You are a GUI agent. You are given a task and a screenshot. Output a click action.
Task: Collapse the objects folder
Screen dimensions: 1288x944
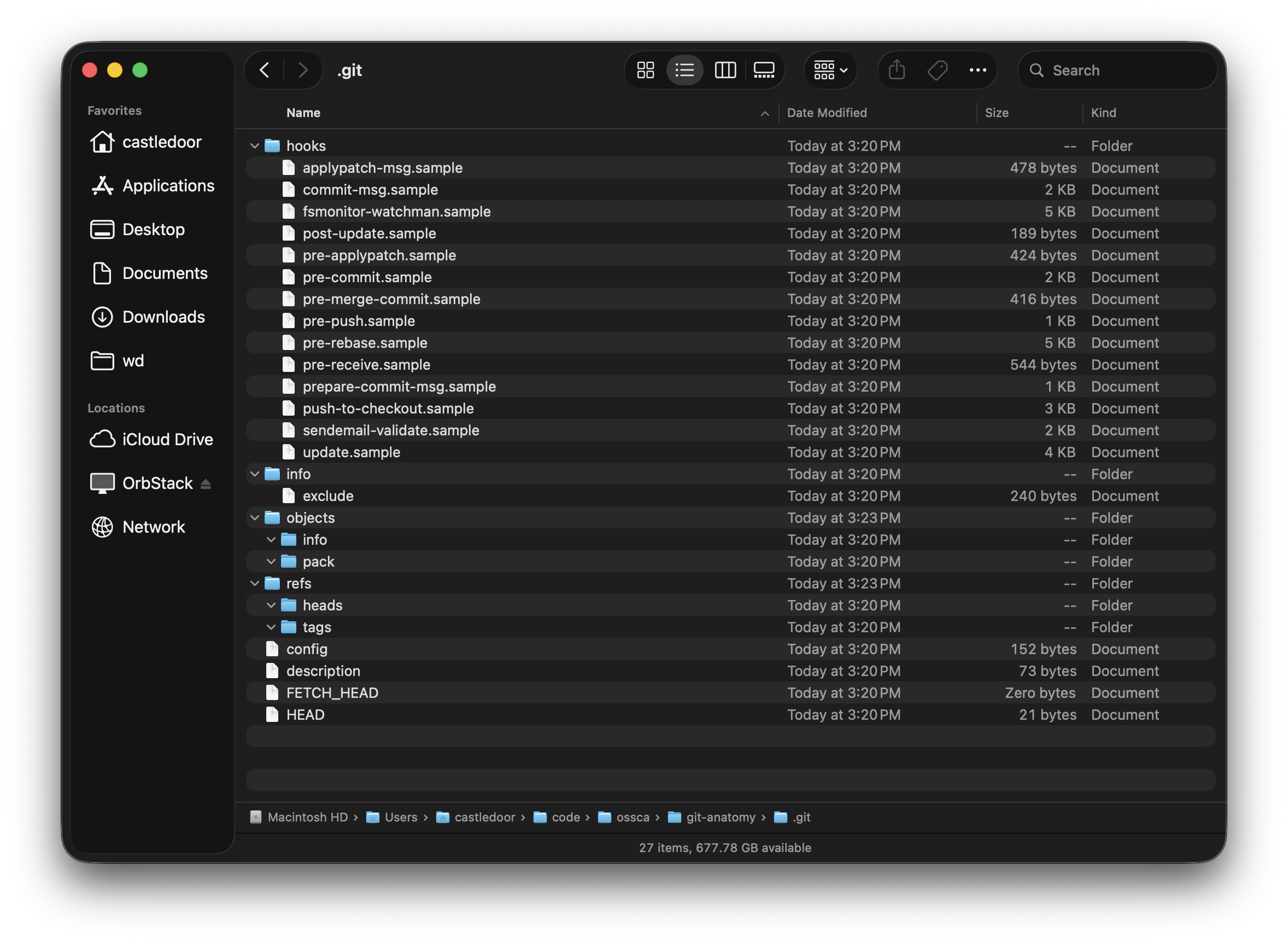pyautogui.click(x=255, y=518)
